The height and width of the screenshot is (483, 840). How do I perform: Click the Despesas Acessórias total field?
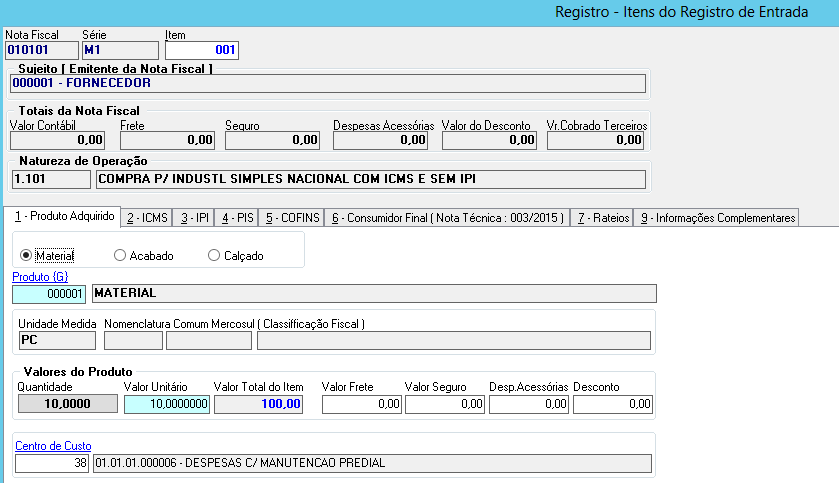pyautogui.click(x=380, y=140)
